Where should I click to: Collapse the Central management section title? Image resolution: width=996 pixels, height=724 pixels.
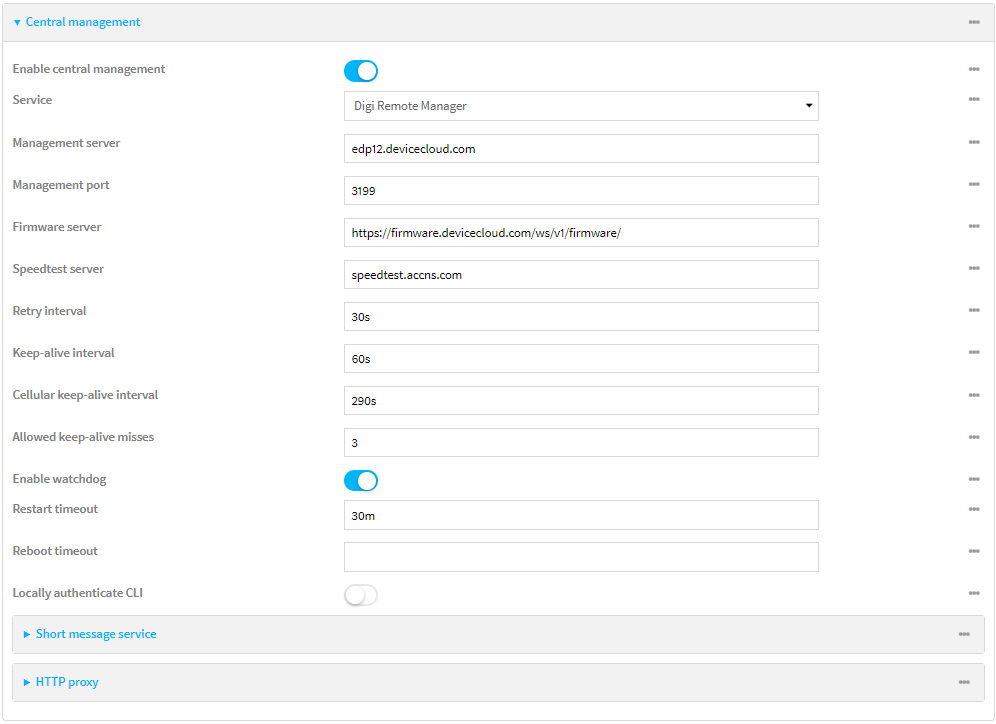[x=82, y=21]
